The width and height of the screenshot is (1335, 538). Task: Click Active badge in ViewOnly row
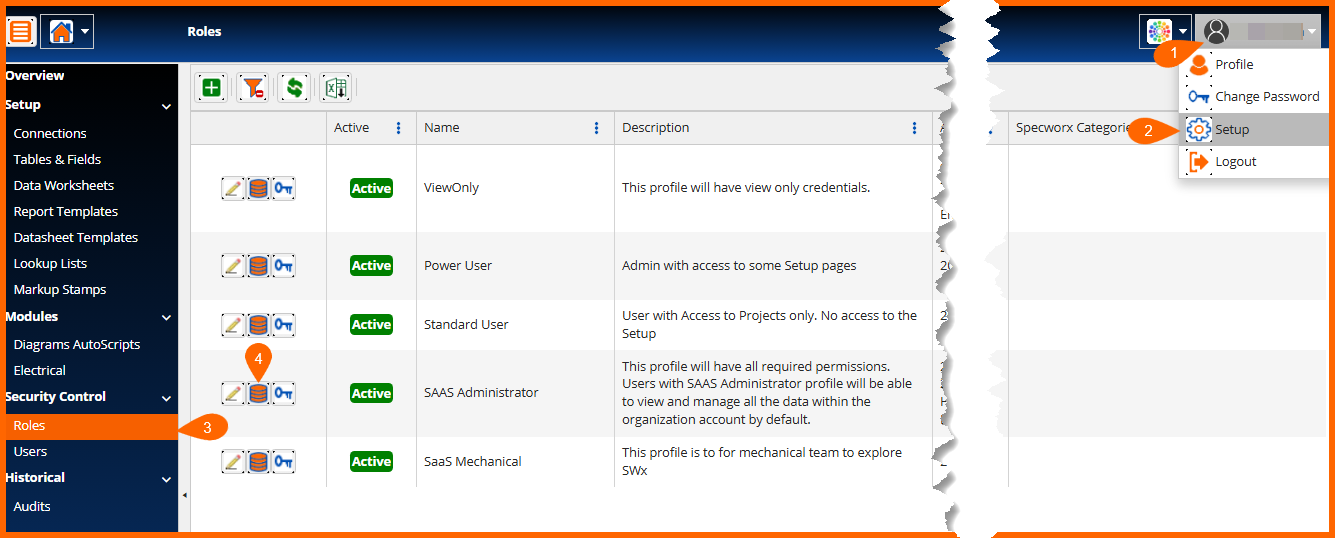tap(371, 188)
